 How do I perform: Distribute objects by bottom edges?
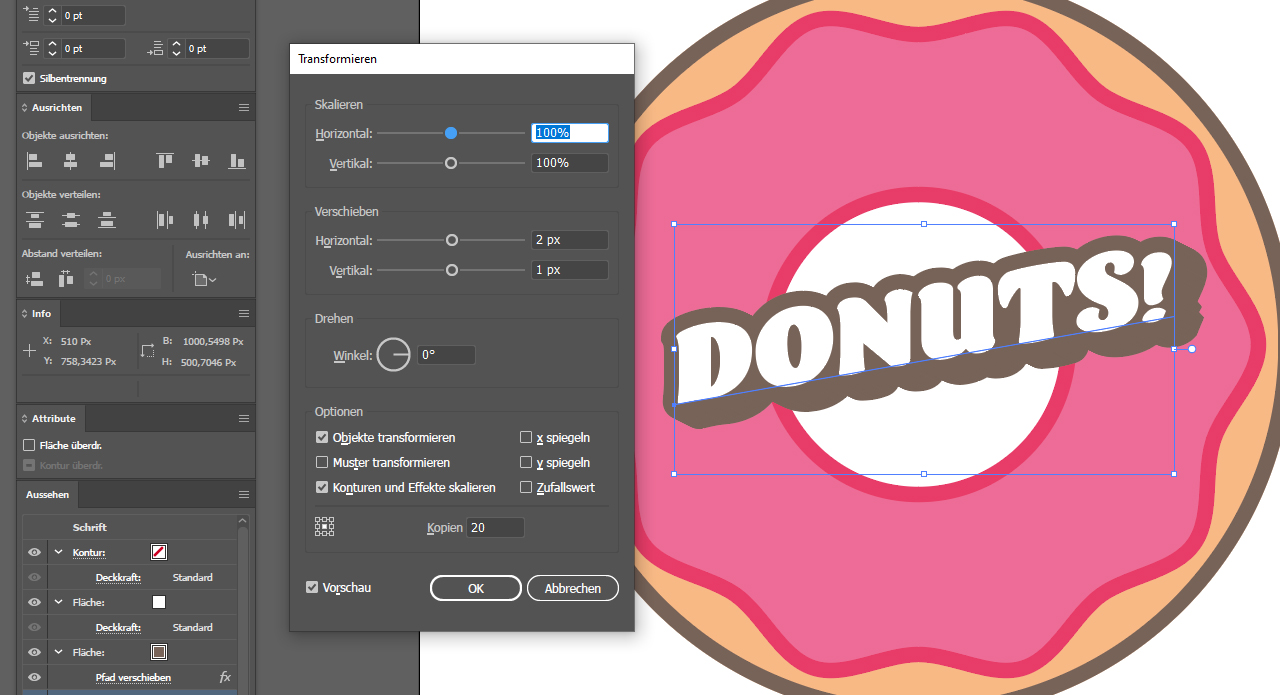[107, 220]
